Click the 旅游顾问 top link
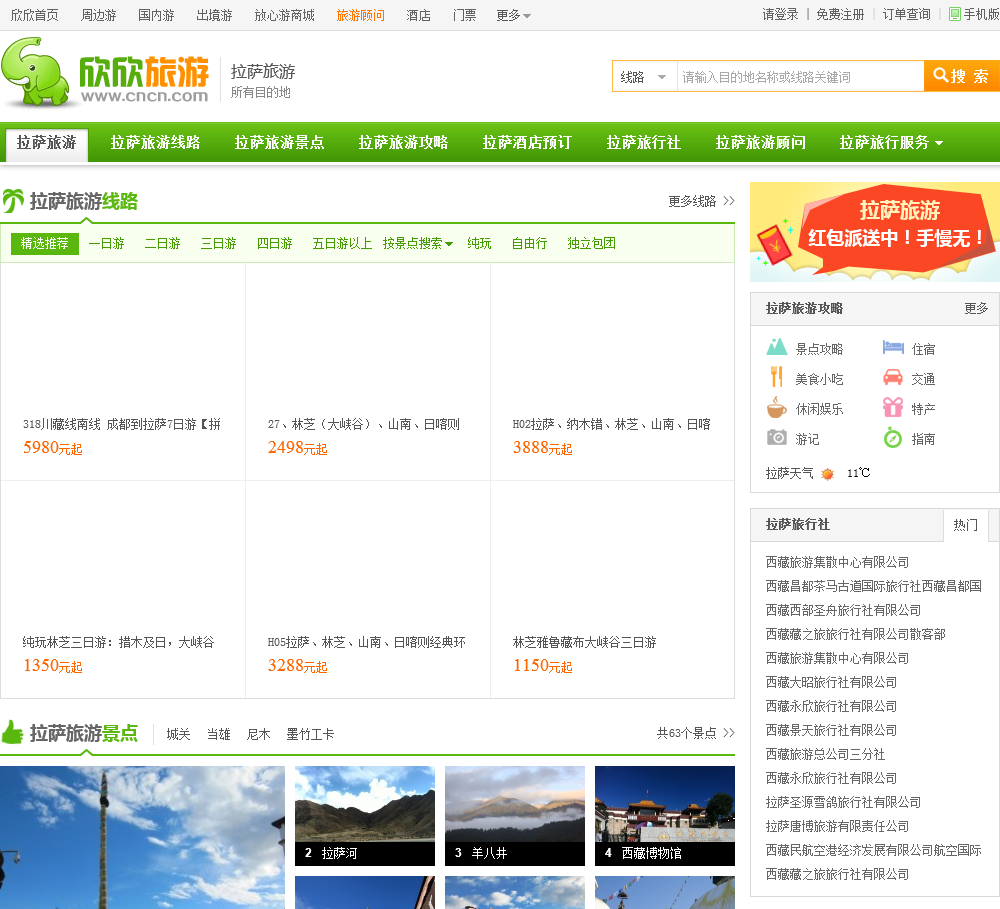This screenshot has height=909, width=1000. click(360, 15)
